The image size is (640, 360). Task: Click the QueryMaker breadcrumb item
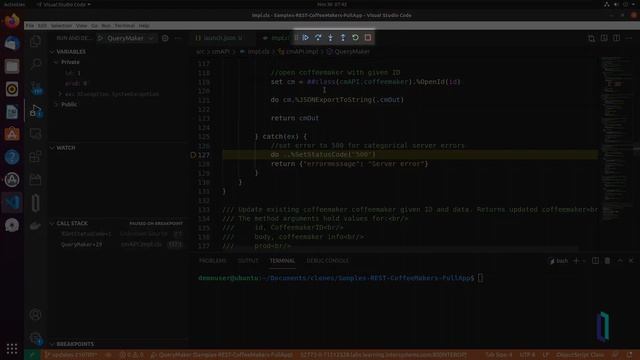[348, 52]
